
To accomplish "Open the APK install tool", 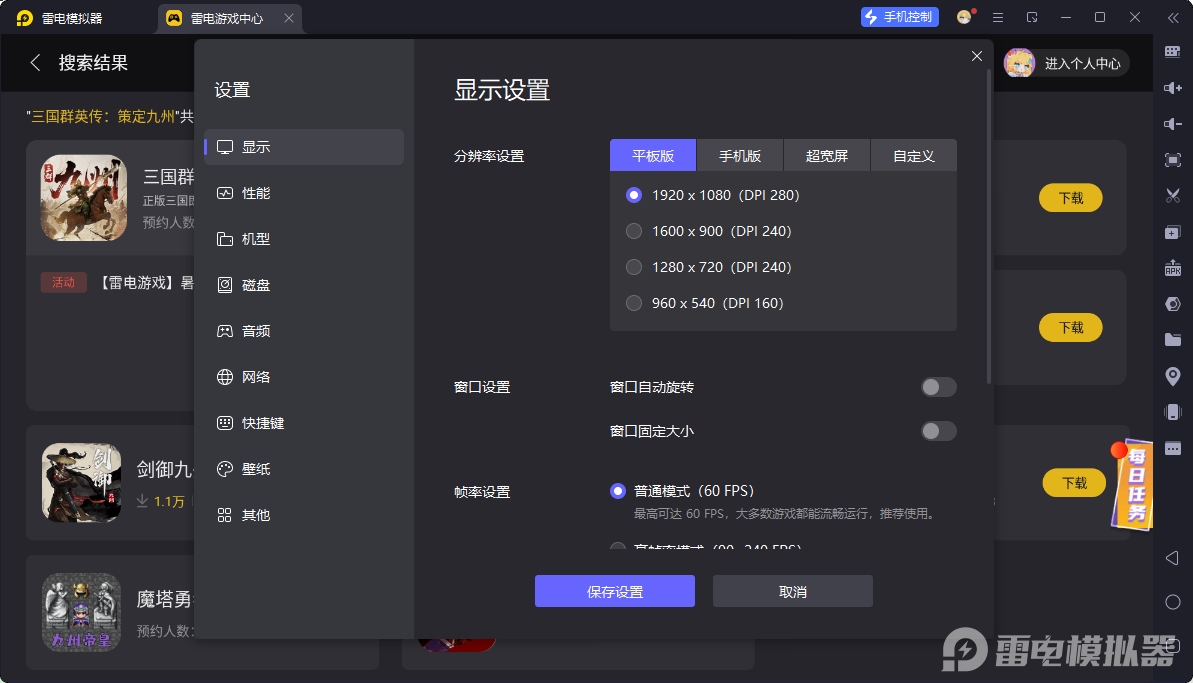I will click(1172, 267).
